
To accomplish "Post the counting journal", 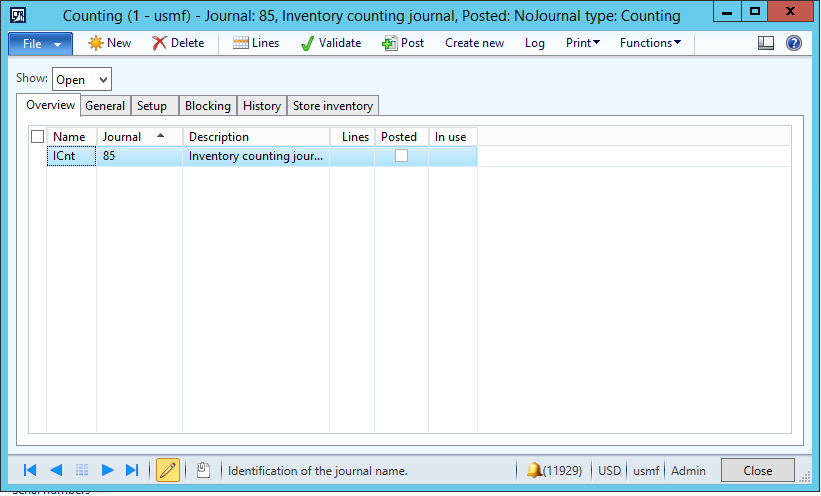I will (390, 43).
